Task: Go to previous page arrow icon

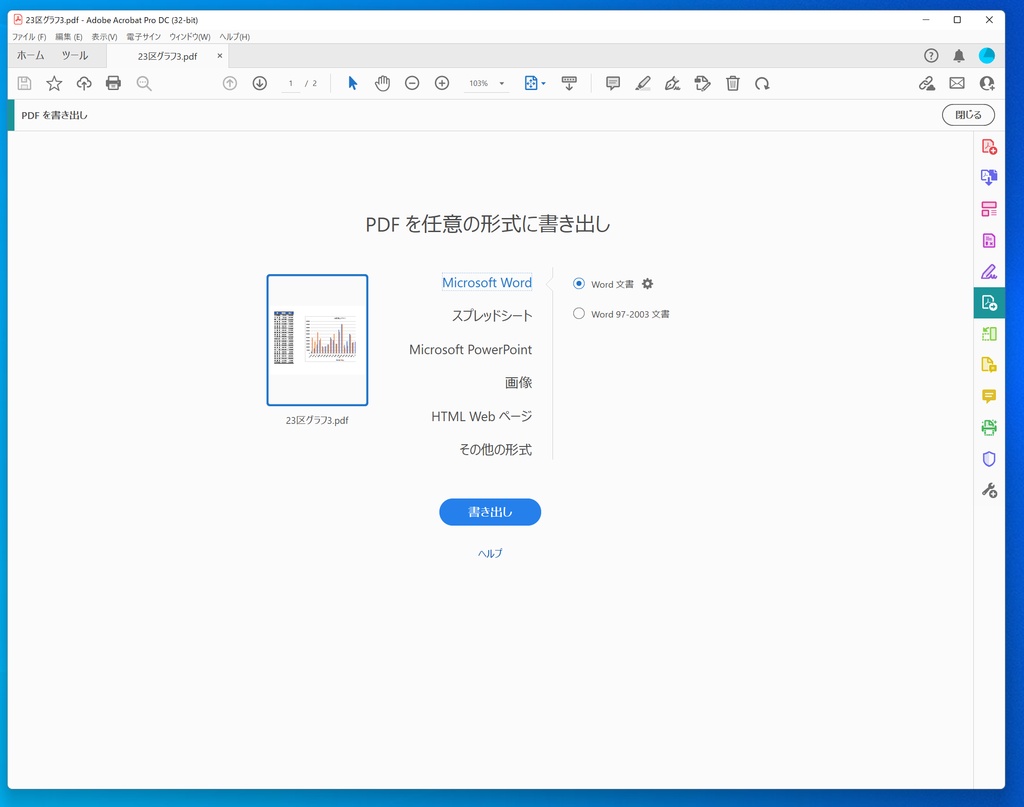Action: tap(230, 84)
